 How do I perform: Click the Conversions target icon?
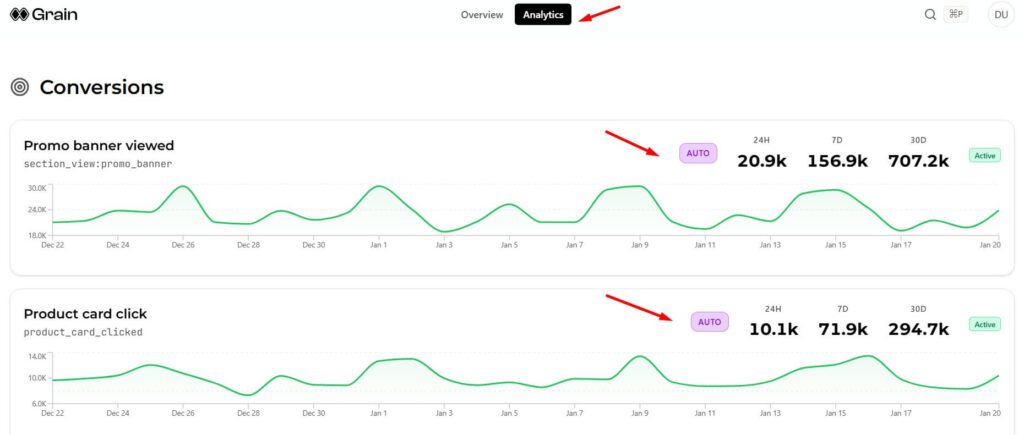pyautogui.click(x=19, y=87)
